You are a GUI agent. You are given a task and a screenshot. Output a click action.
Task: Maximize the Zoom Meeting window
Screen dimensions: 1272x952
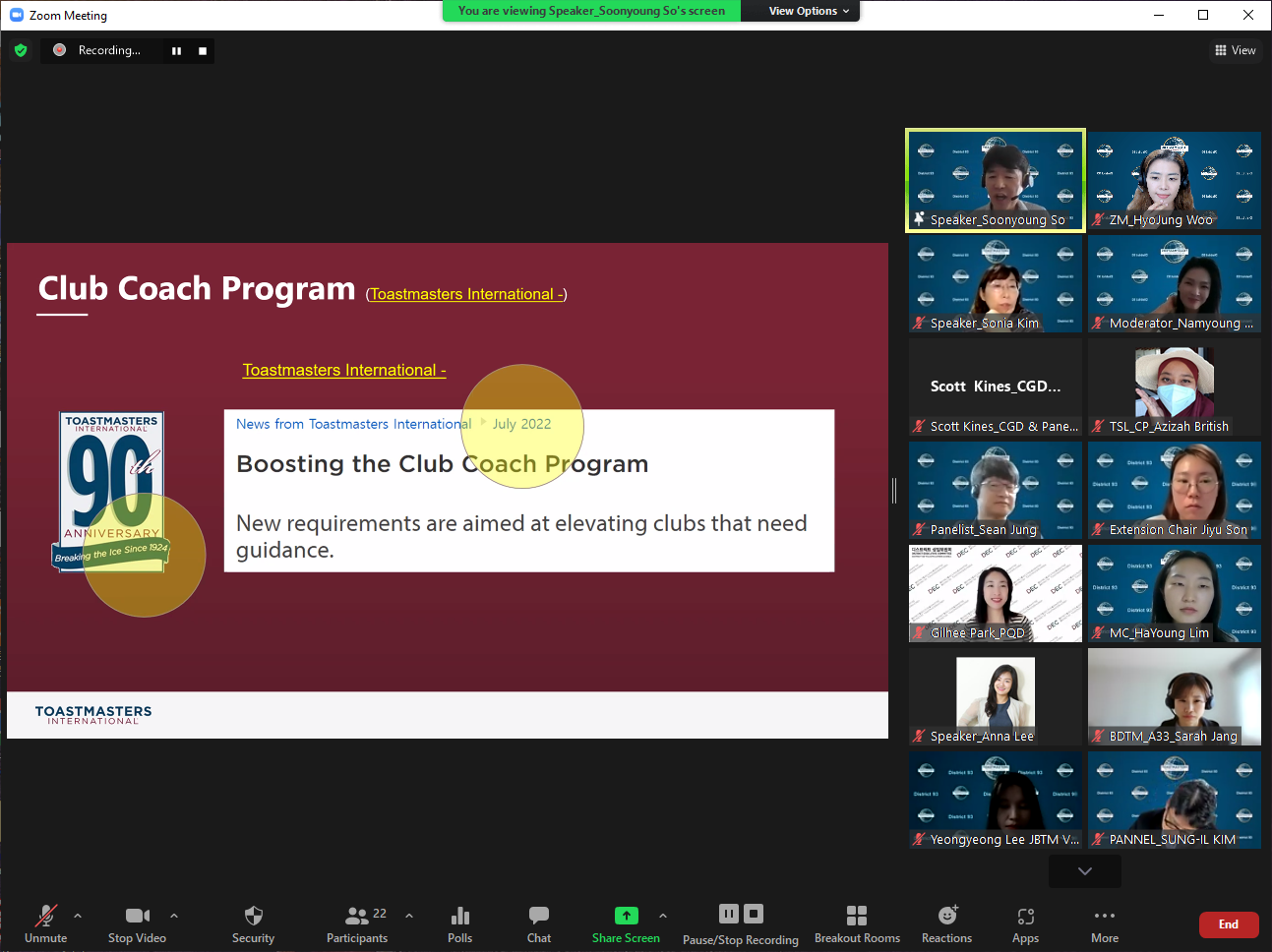[1203, 15]
